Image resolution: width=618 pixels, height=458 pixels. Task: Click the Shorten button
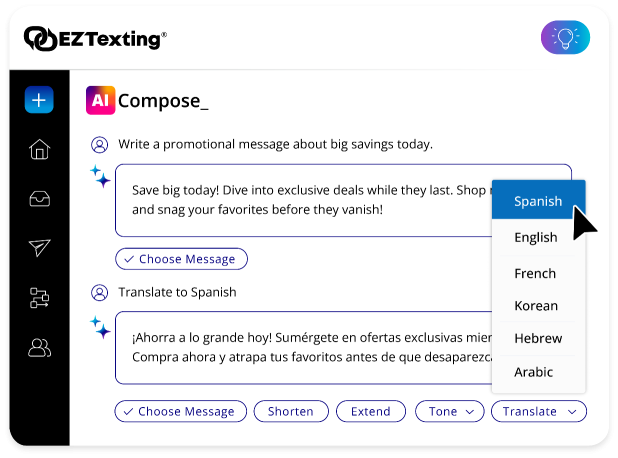pyautogui.click(x=291, y=411)
